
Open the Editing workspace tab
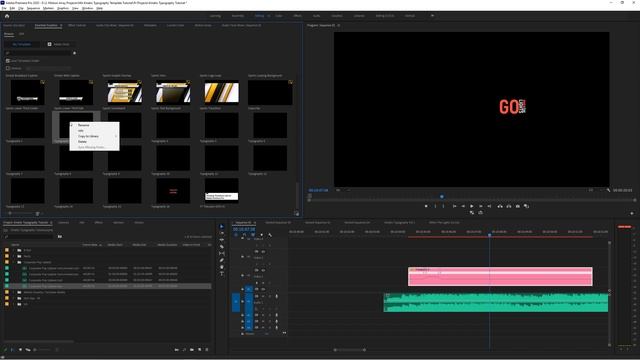(x=260, y=16)
